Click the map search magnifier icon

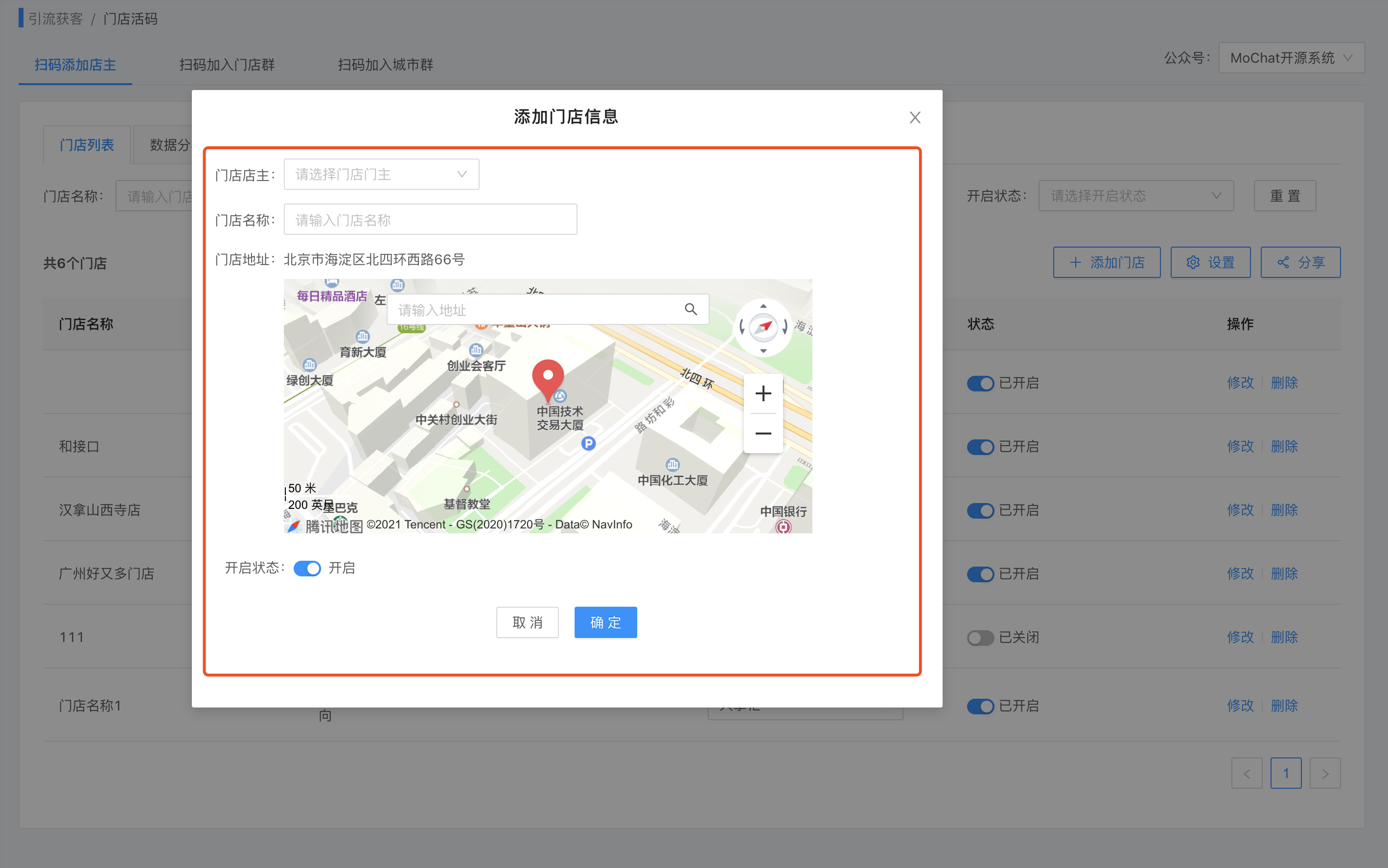tap(690, 309)
